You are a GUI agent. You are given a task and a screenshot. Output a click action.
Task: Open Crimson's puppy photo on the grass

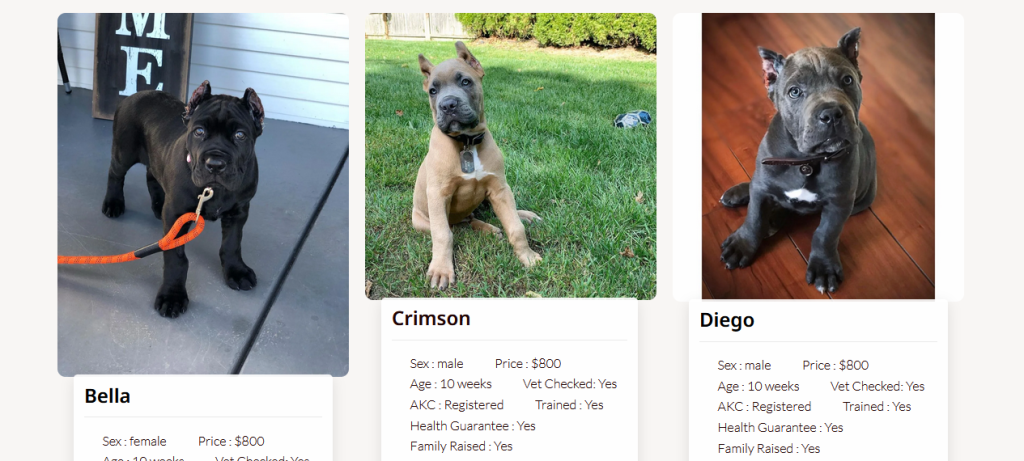pos(510,156)
